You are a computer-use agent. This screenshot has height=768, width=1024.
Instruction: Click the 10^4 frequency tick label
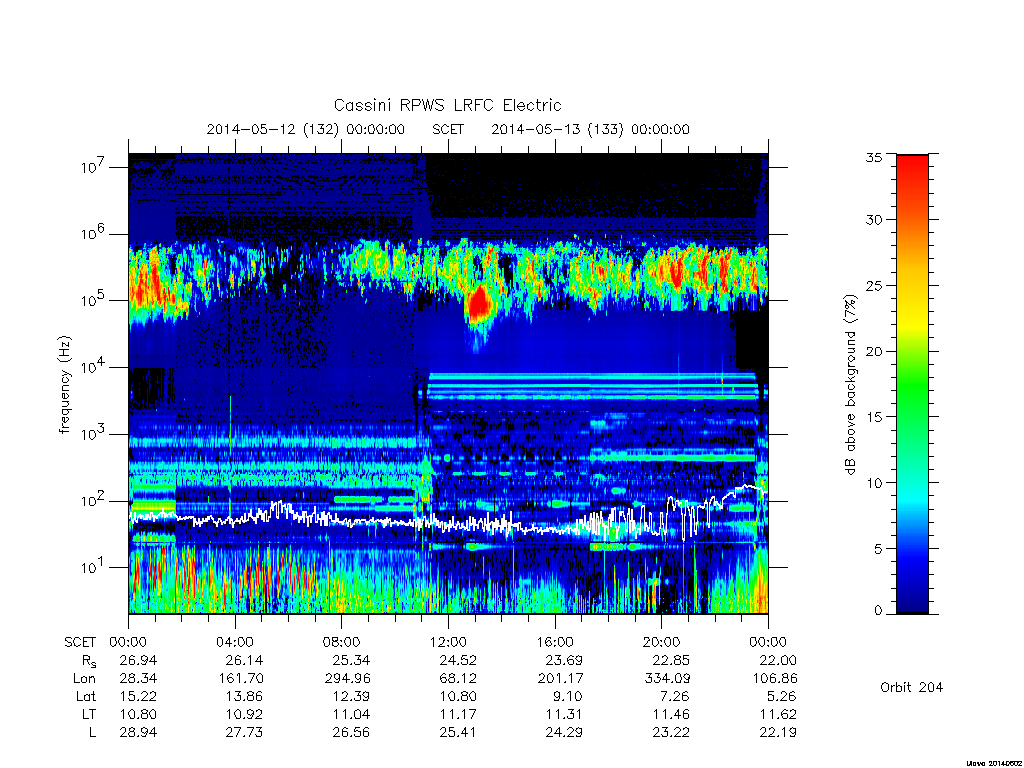pyautogui.click(x=93, y=367)
